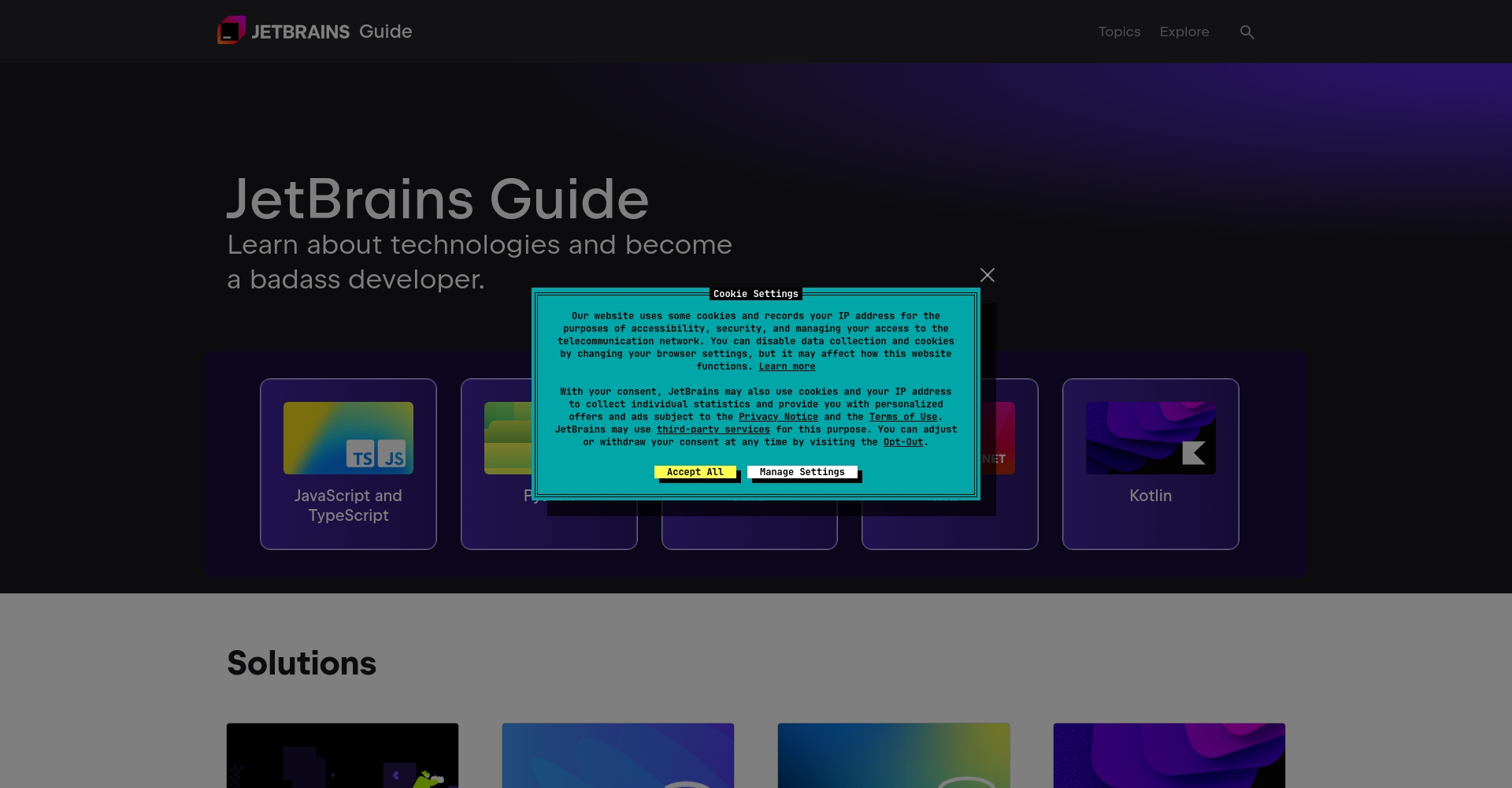Click the green folder card image
1512x788 pixels.
pos(508,438)
